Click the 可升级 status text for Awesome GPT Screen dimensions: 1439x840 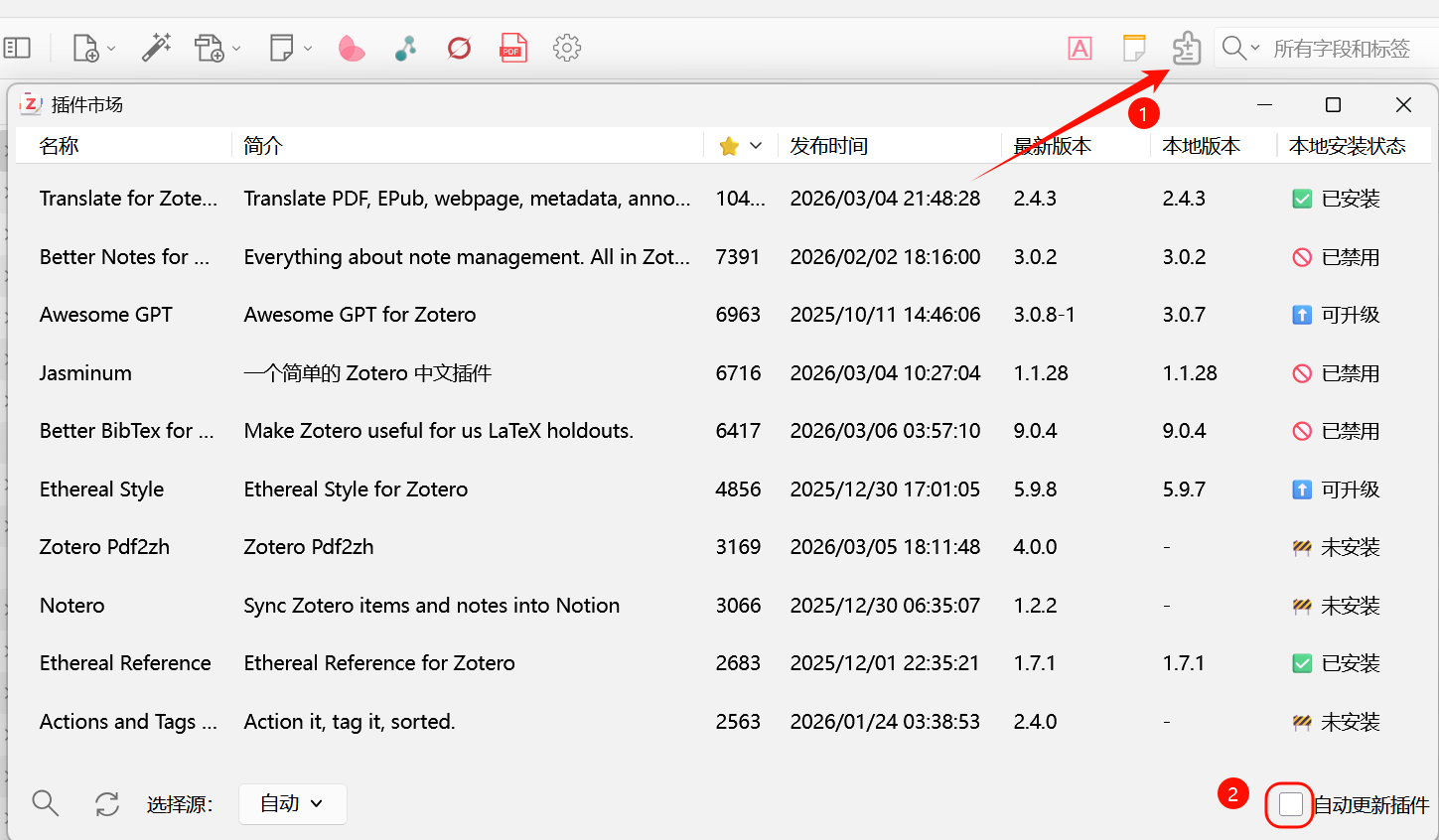[1351, 315]
